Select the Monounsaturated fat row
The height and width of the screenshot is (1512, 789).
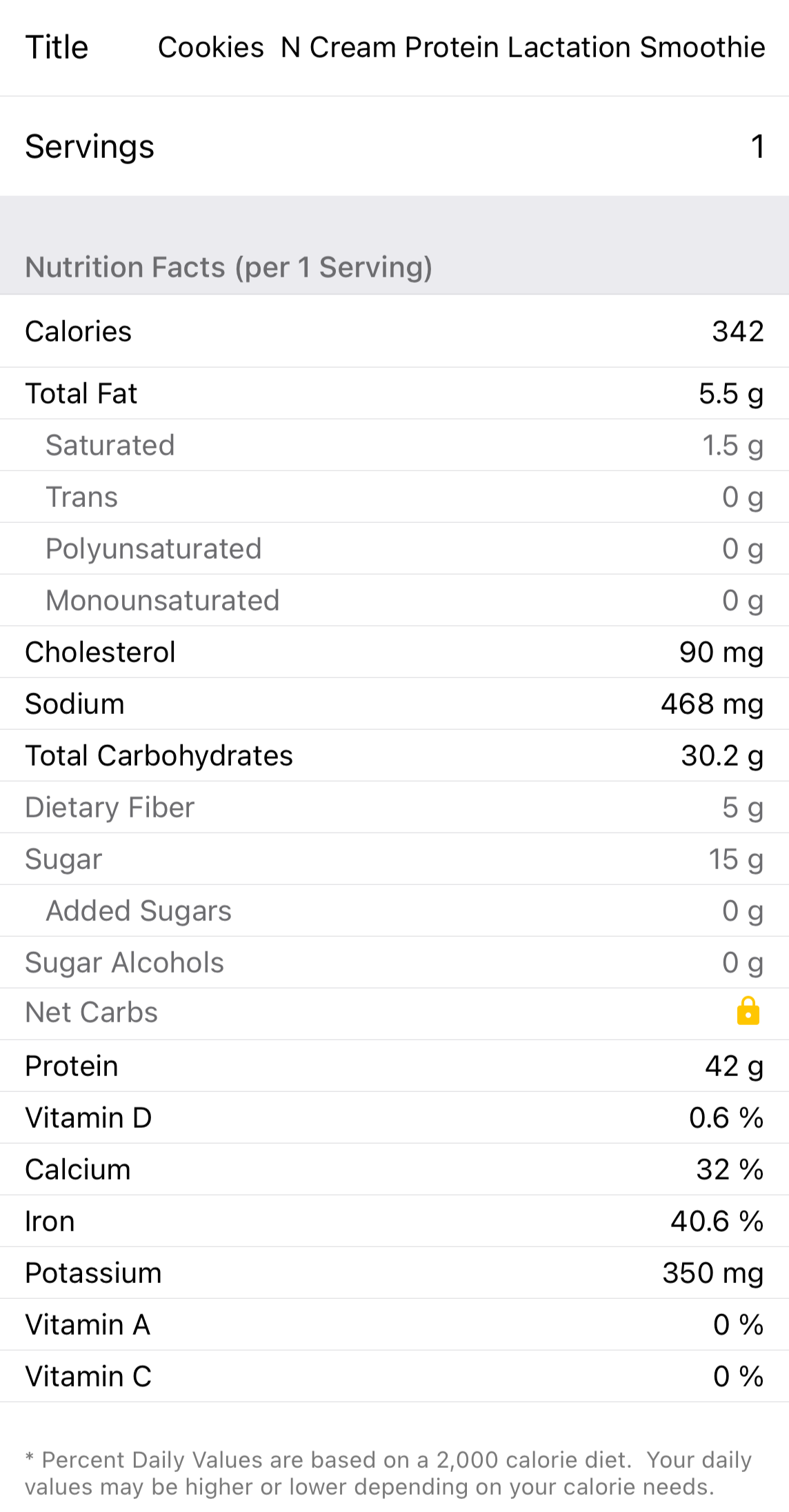394,601
